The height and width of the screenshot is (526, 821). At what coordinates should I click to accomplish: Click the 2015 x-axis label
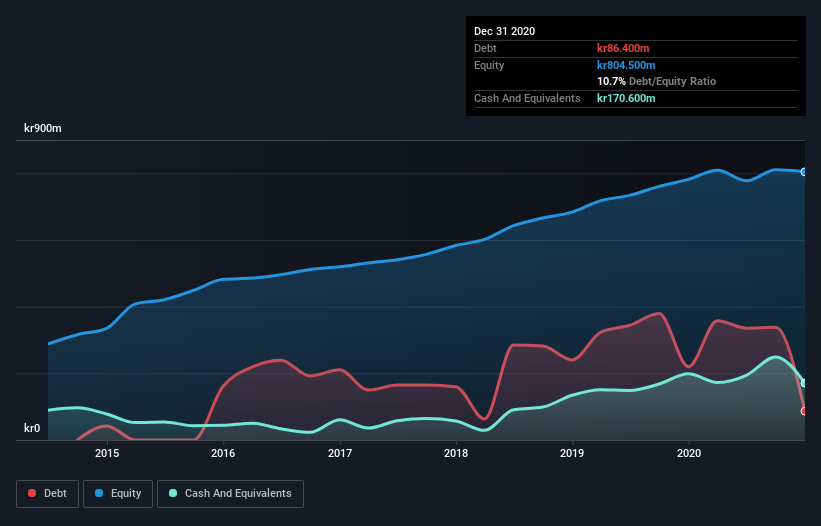click(x=107, y=453)
